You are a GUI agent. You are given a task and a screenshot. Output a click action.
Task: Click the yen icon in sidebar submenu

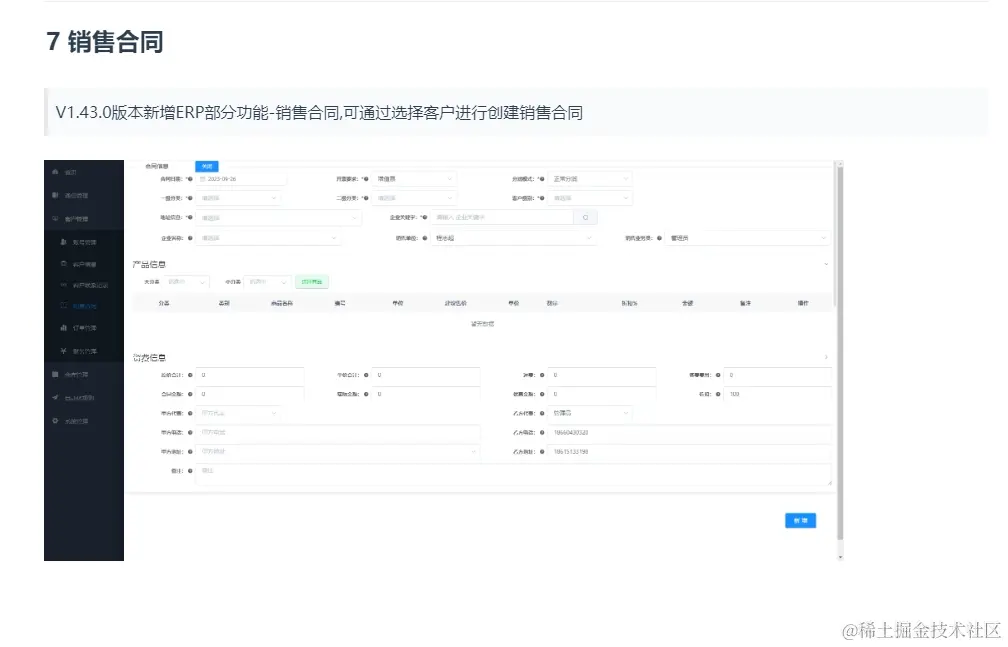pyautogui.click(x=63, y=351)
